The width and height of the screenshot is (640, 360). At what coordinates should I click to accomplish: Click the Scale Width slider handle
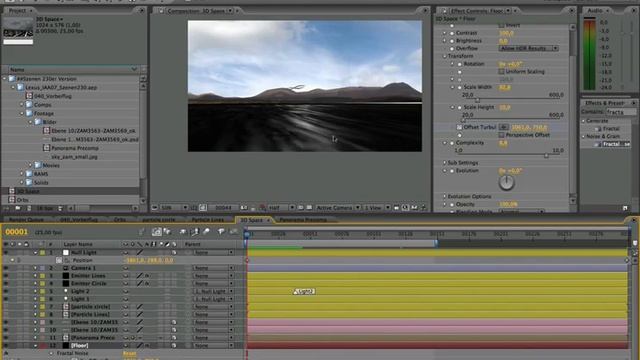pos(477,100)
